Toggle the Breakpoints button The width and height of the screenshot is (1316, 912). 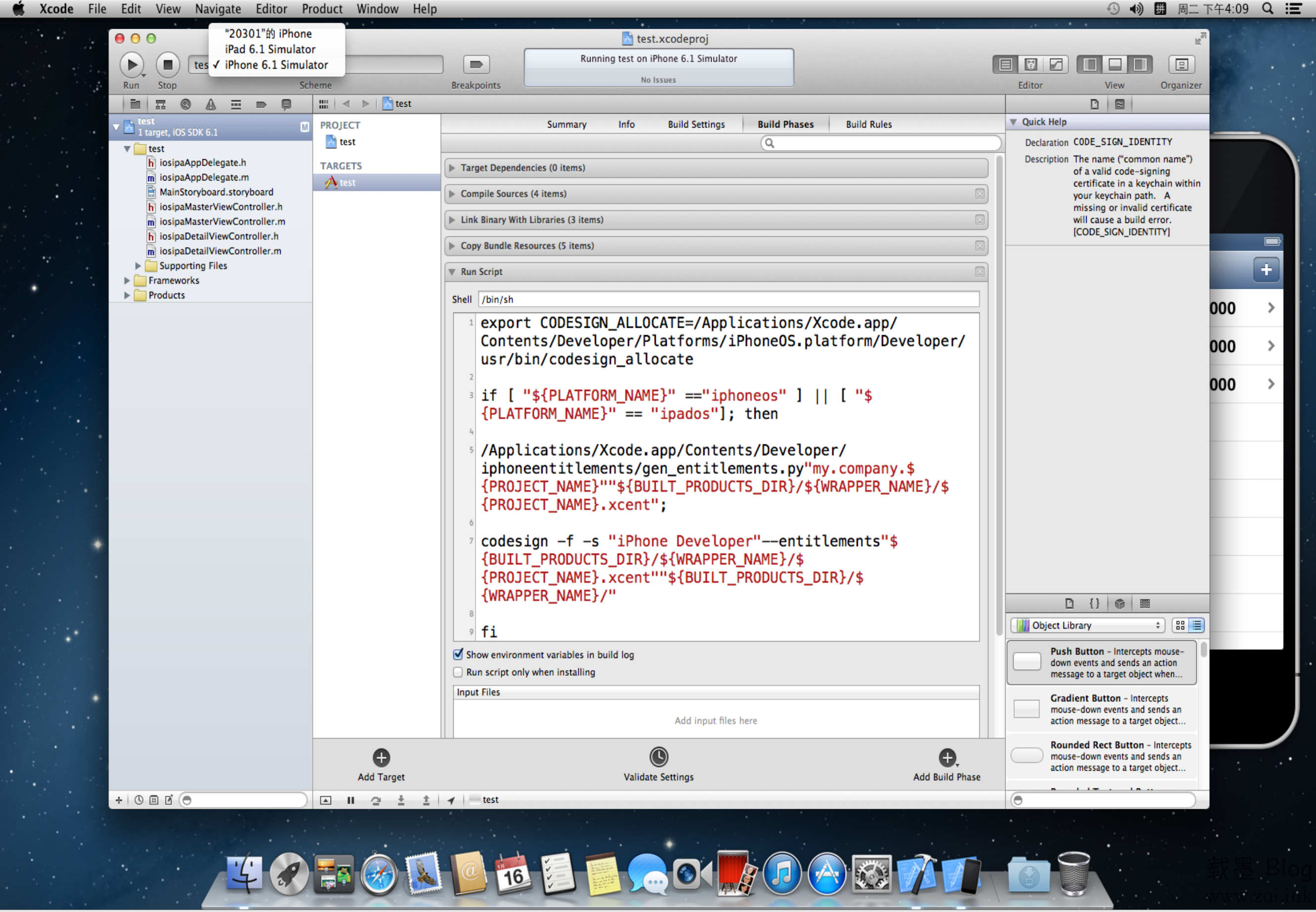476,65
